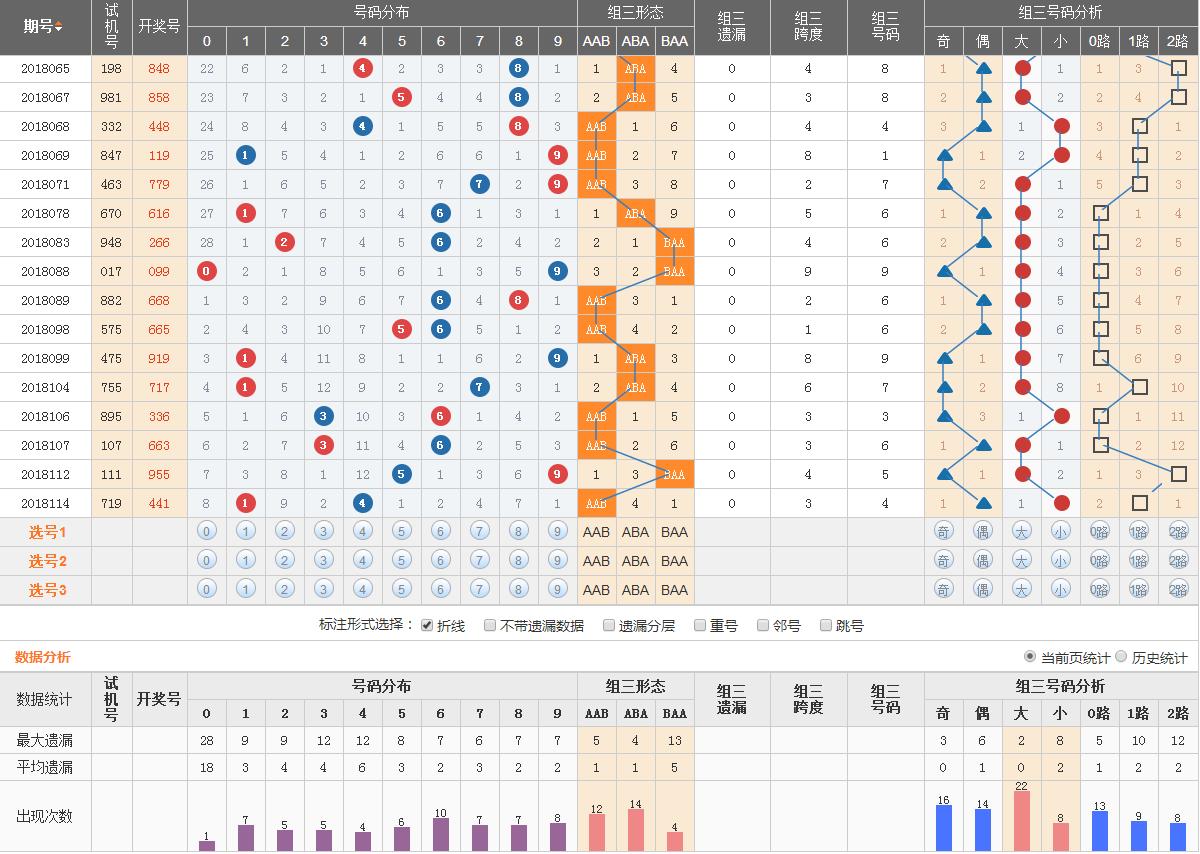
Task: Pick number ball 5 in 选号1 row
Action: point(401,532)
